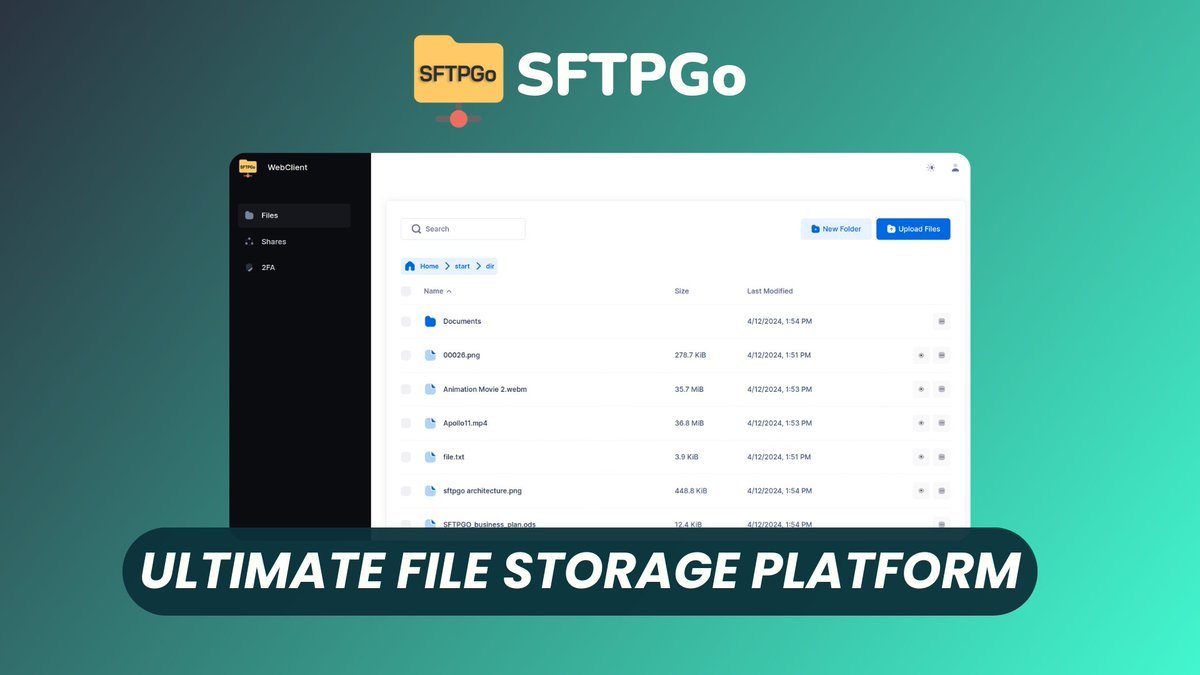Go to the dir breadcrumb folder
1200x675 pixels.
(x=490, y=266)
